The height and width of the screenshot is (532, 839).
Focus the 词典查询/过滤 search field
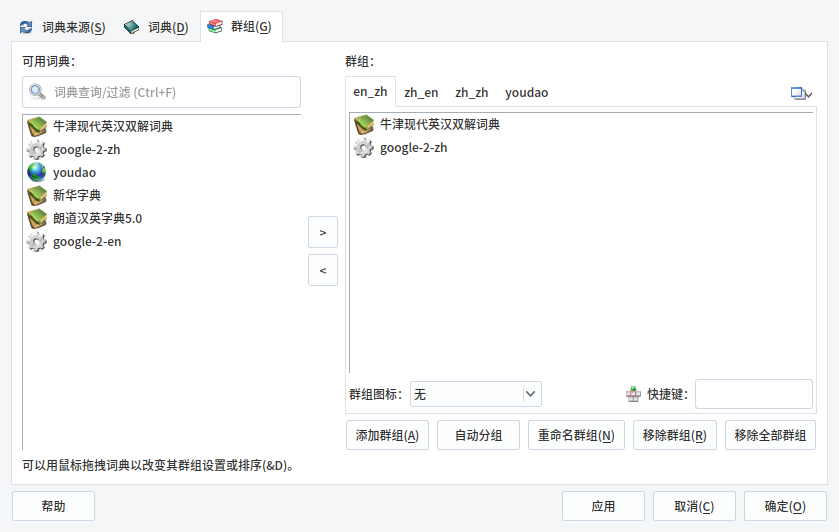coord(162,92)
